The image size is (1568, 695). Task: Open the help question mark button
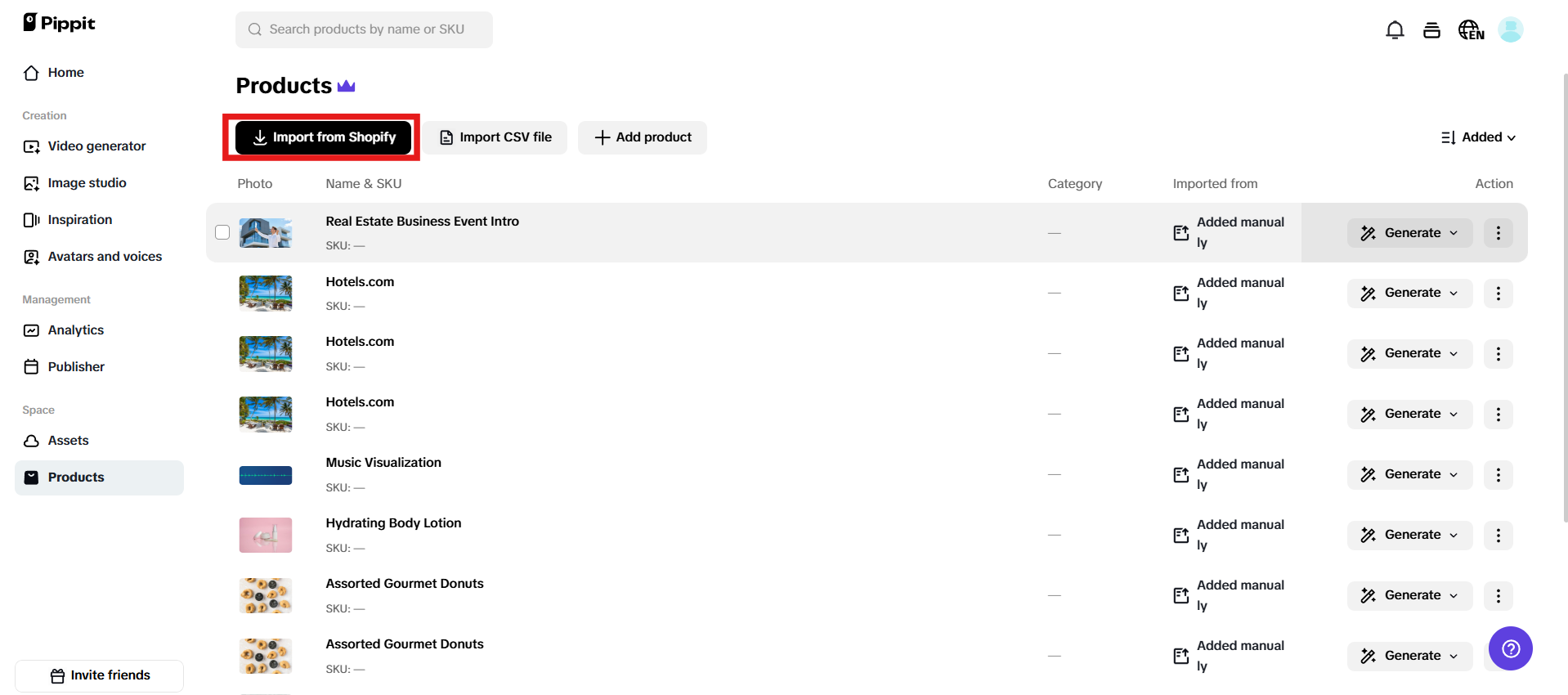coord(1510,648)
